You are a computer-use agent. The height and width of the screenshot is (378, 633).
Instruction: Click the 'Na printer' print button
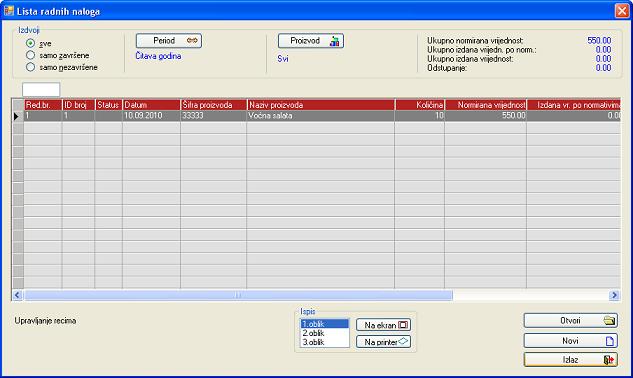pos(384,342)
